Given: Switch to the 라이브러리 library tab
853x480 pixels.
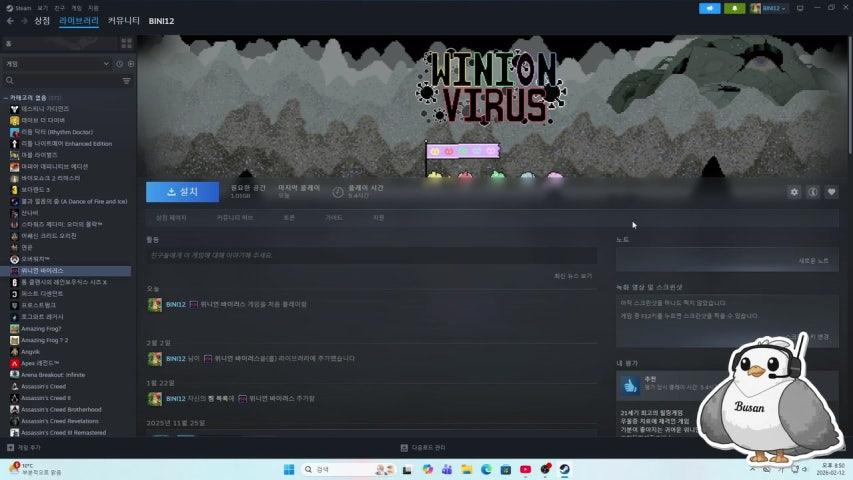Looking at the screenshot, I should pyautogui.click(x=79, y=21).
